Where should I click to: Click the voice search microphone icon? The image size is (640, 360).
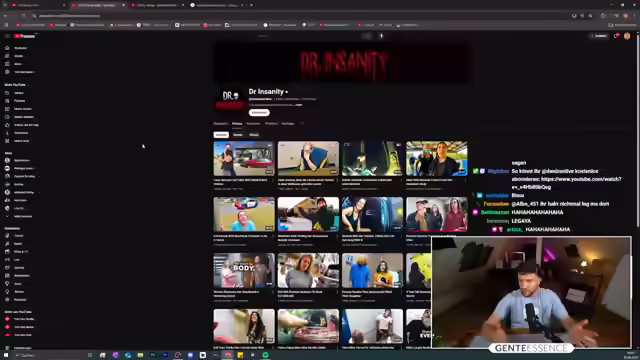click(382, 36)
